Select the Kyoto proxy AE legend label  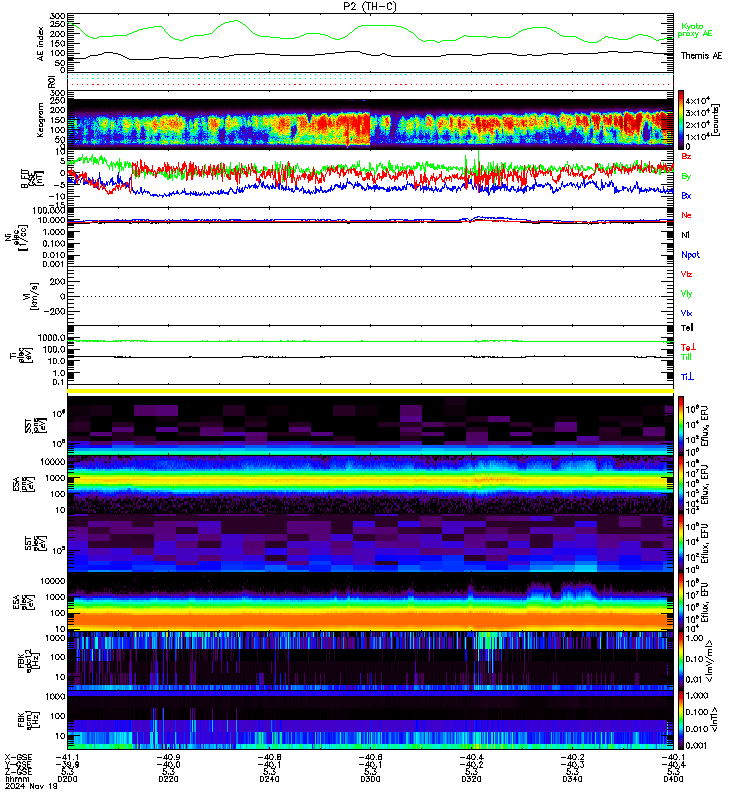click(x=694, y=30)
